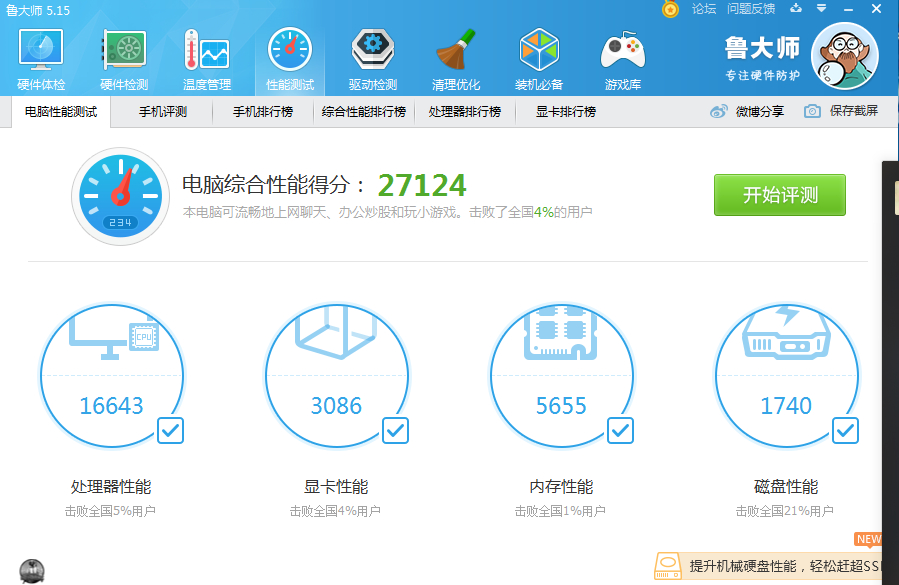Click the Lu Dashi avatar logo
Viewport: 899px width, 585px height.
pos(845,56)
